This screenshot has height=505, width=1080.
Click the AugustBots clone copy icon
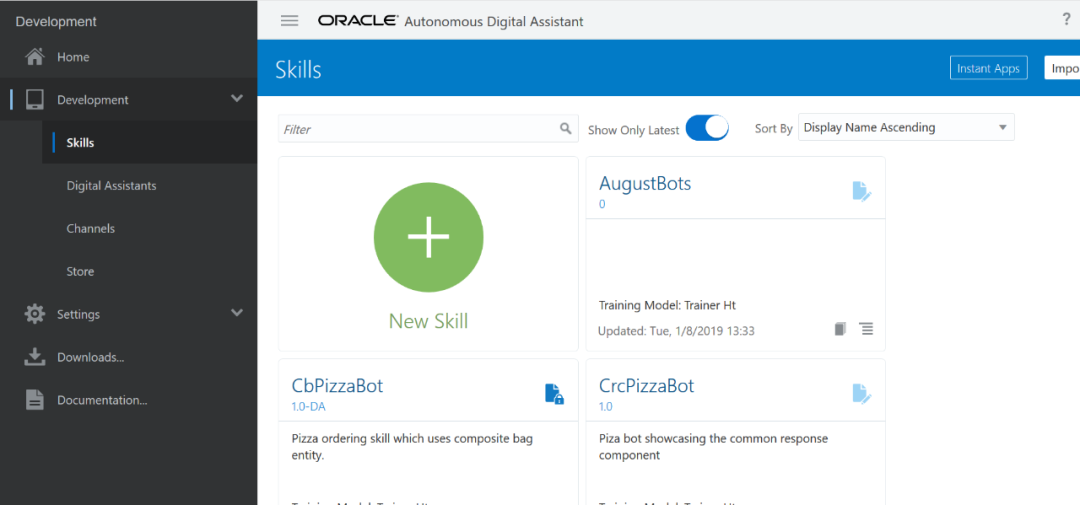840,329
